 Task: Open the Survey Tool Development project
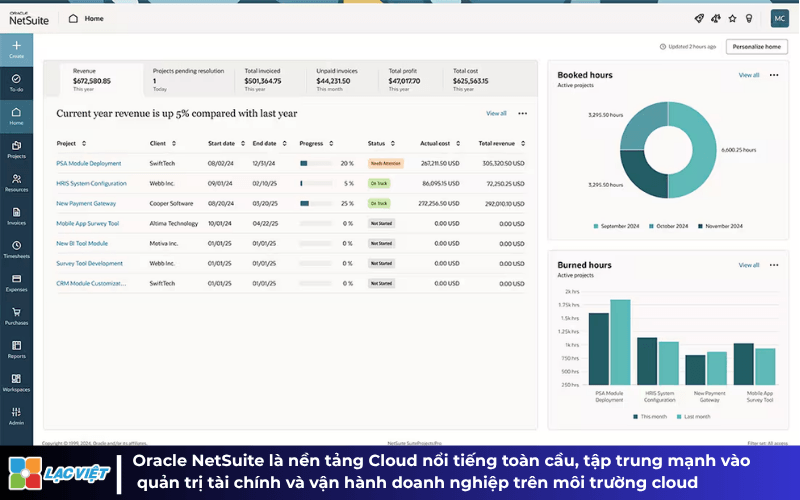tap(89, 263)
